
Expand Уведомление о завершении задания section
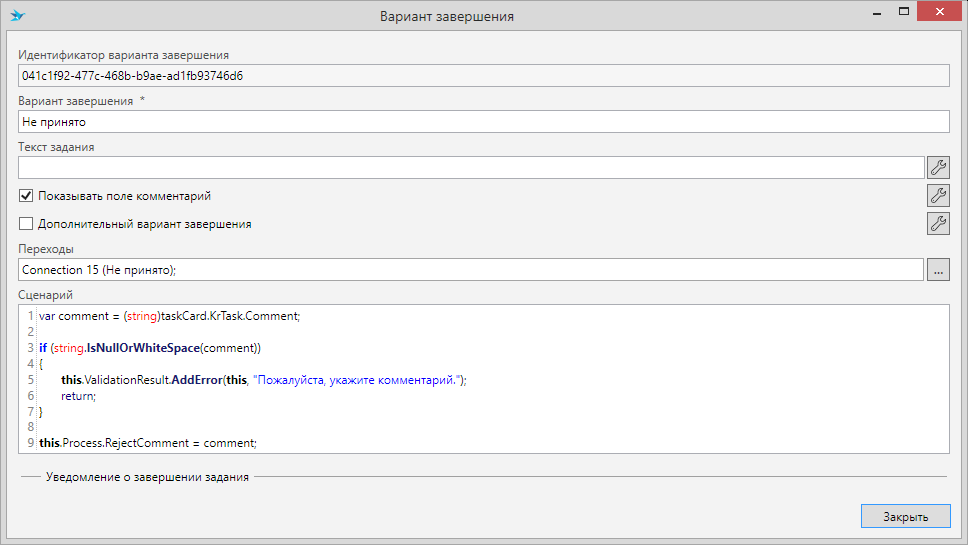[147, 477]
